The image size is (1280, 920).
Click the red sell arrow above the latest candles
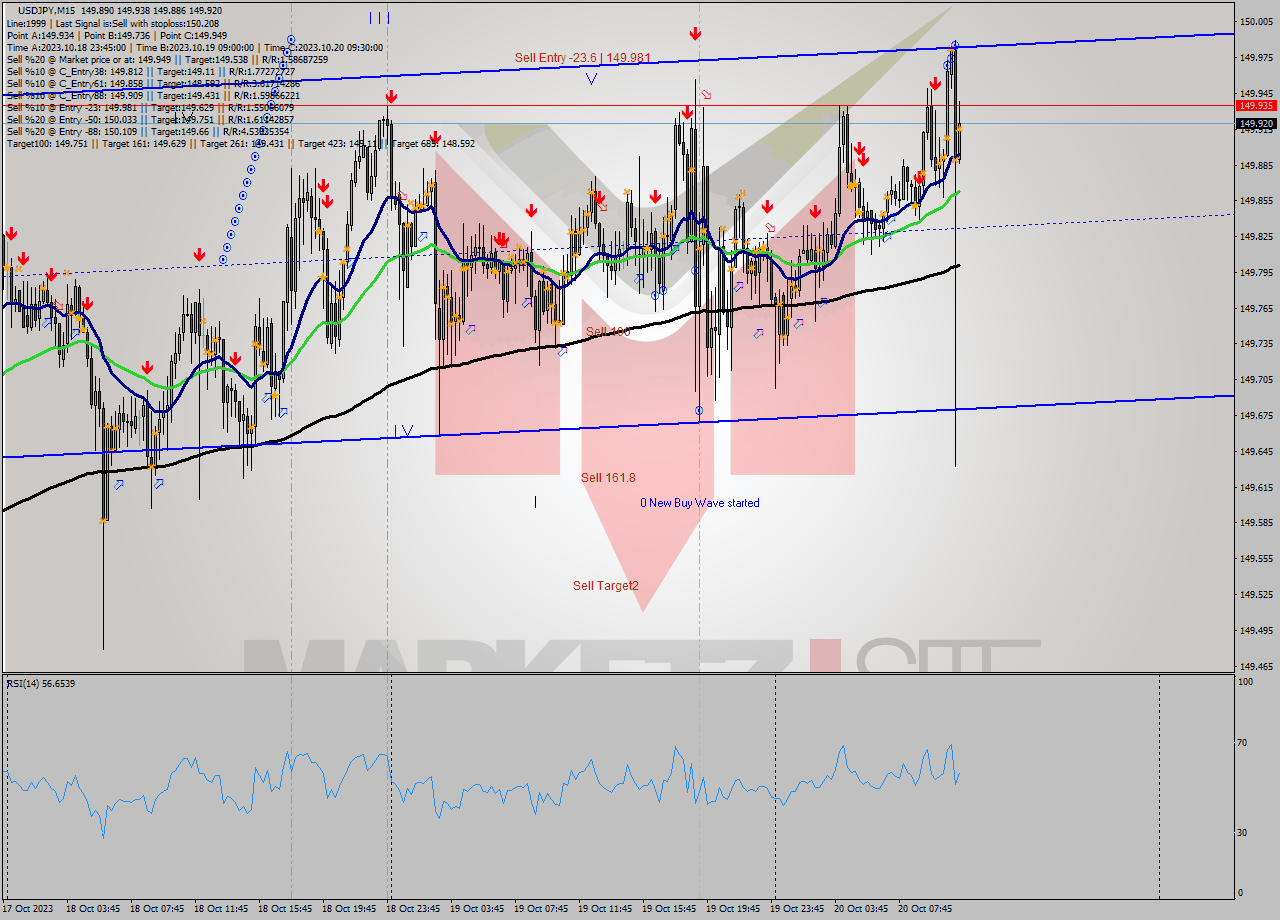click(x=935, y=83)
